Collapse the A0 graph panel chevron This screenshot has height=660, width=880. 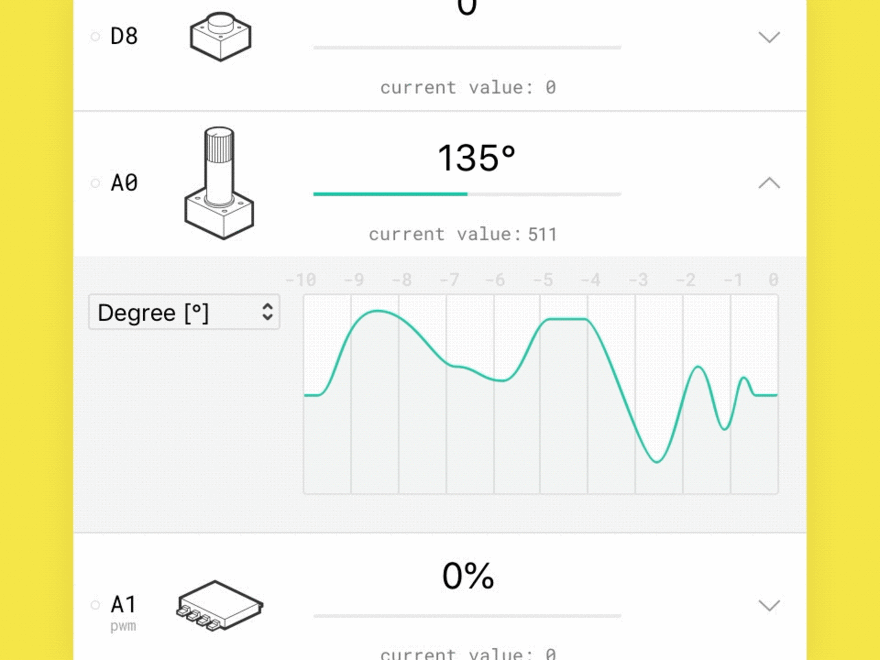(768, 183)
